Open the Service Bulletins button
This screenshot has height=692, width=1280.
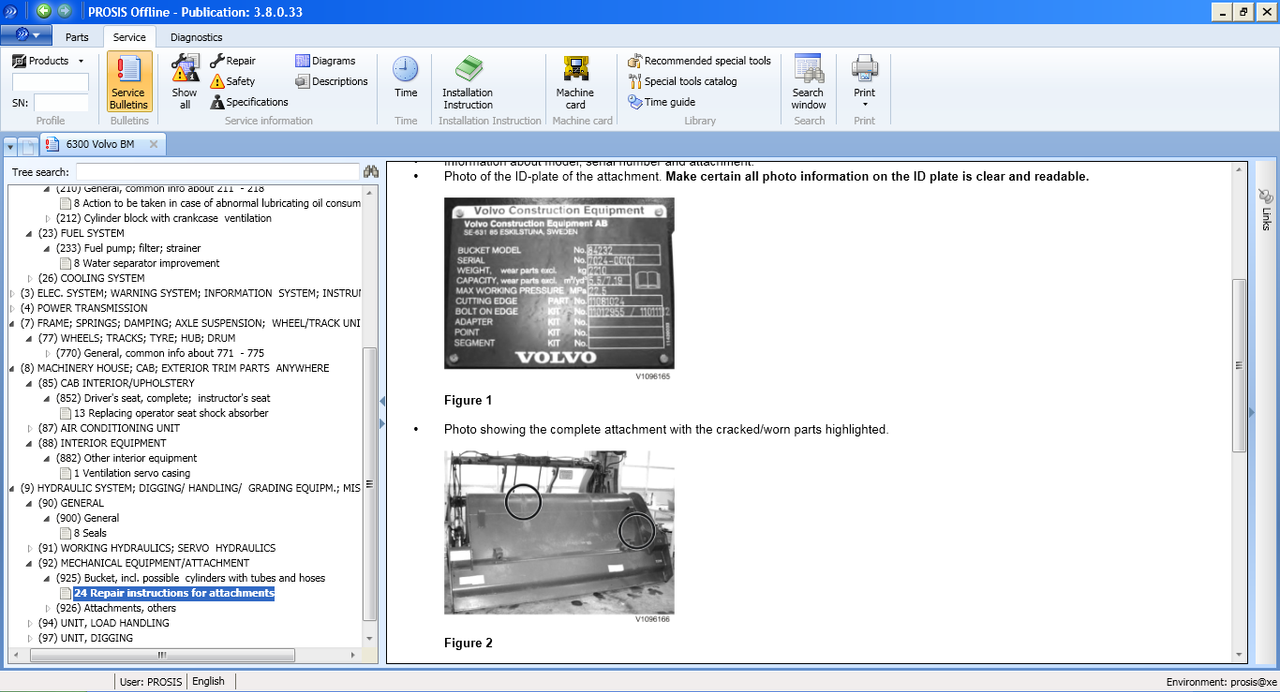(129, 82)
